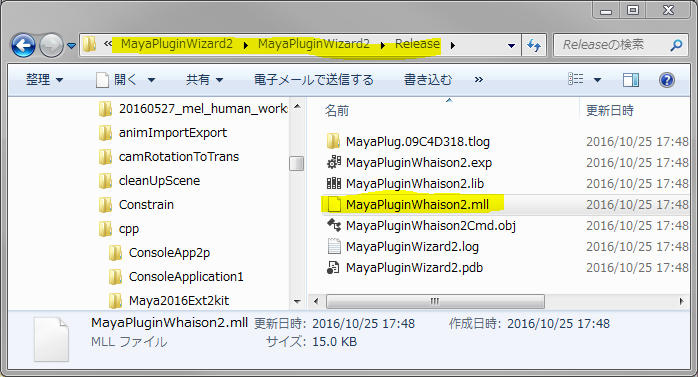698x377 pixels.
Task: Click folder icon beside cpp
Action: 106,229
